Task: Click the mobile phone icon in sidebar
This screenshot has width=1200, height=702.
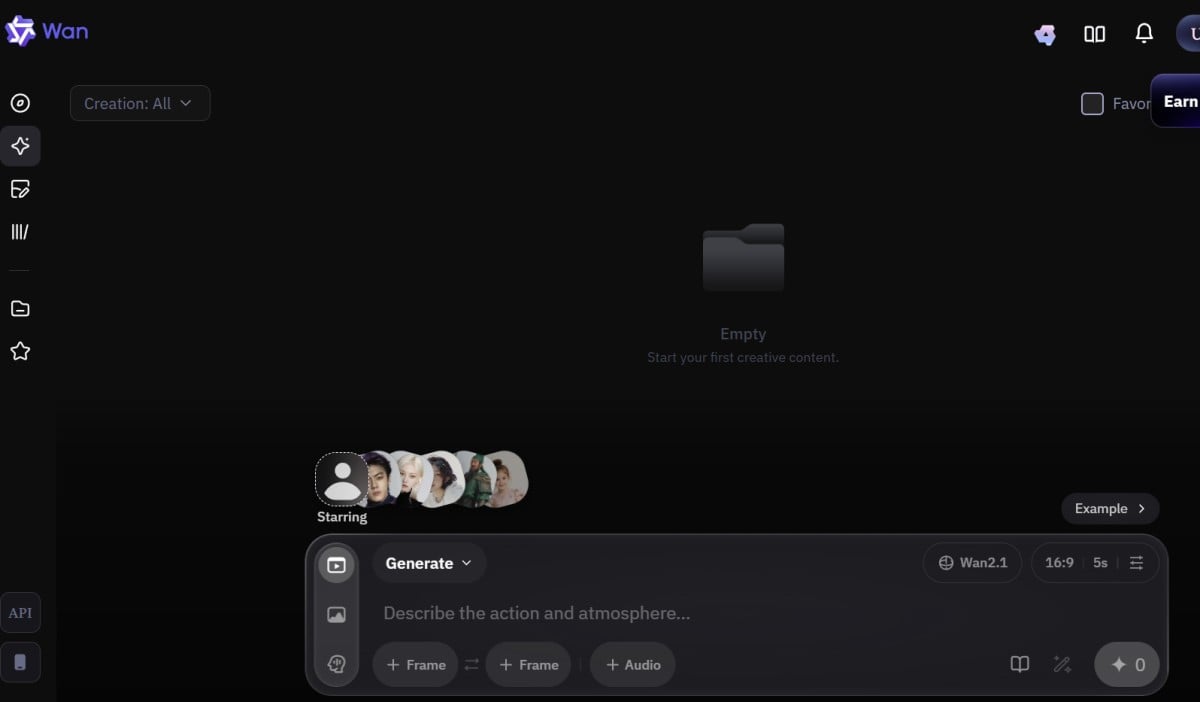Action: click(x=20, y=662)
